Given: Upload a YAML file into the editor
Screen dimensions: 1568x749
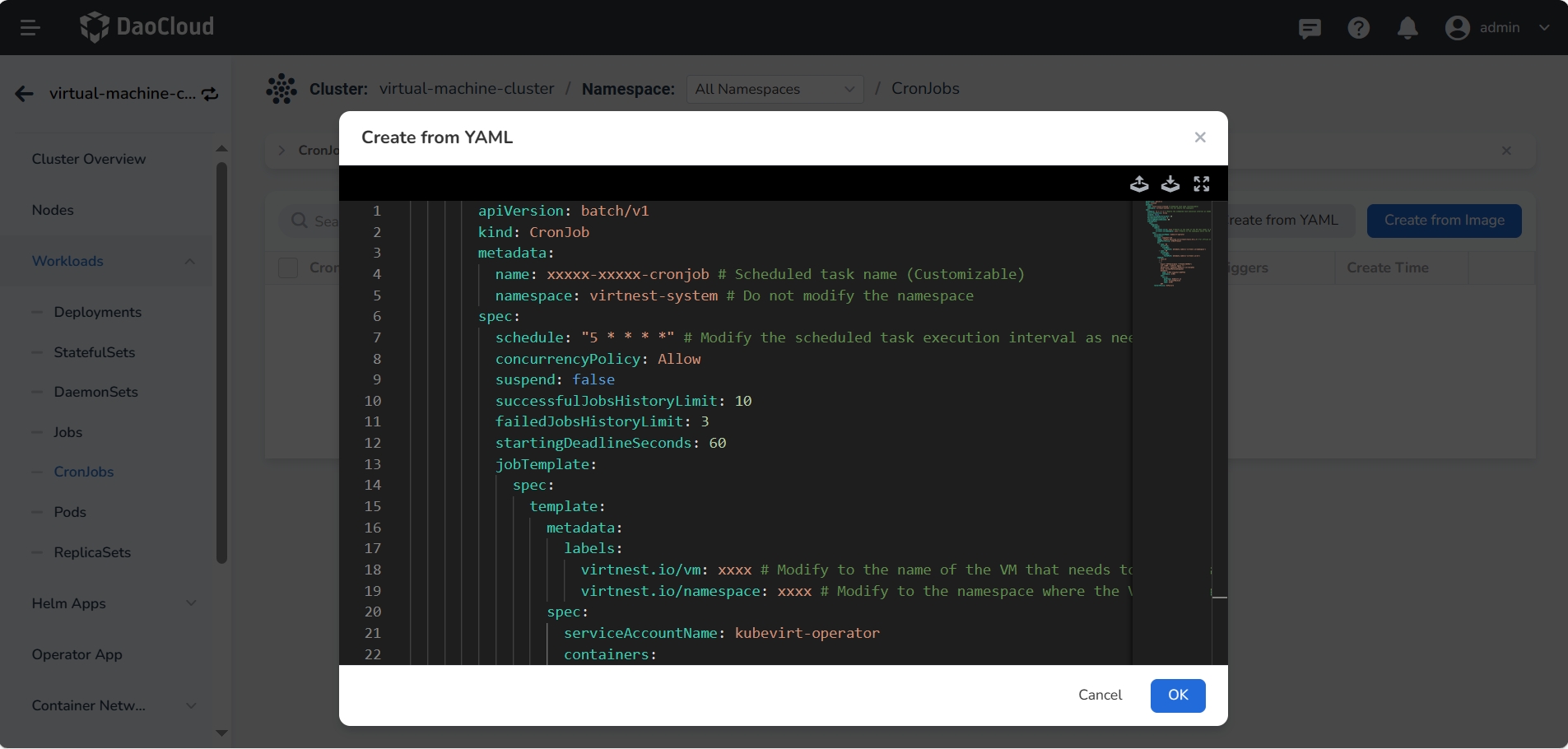Looking at the screenshot, I should click(1139, 183).
